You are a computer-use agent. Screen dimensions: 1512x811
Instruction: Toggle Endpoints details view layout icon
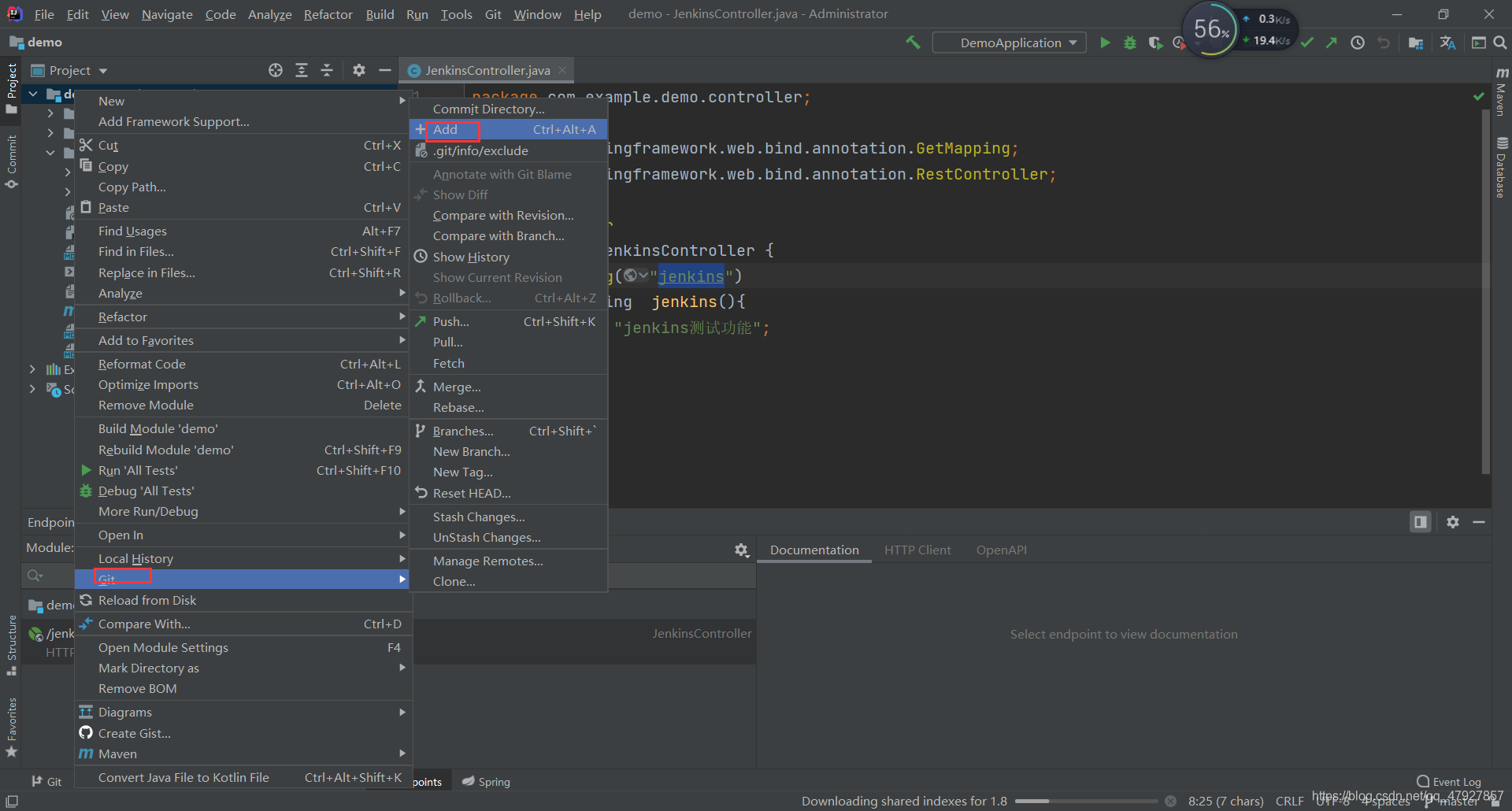click(1421, 522)
